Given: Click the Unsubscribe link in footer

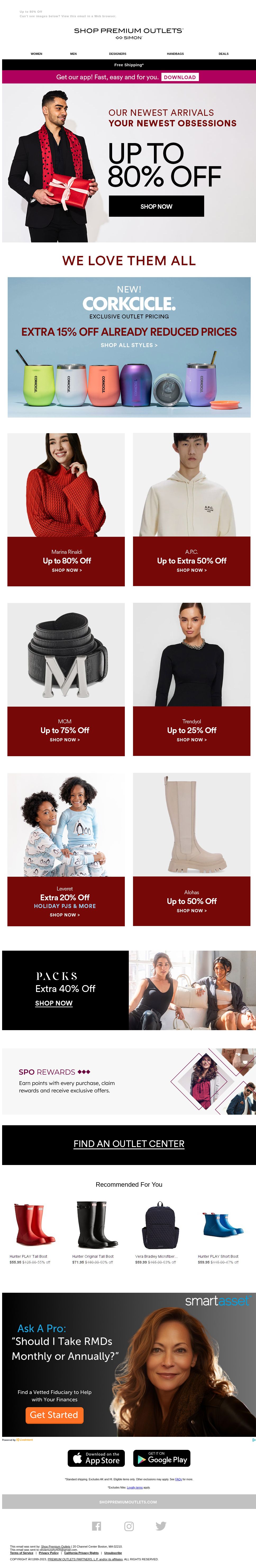Looking at the screenshot, I should [x=112, y=1553].
